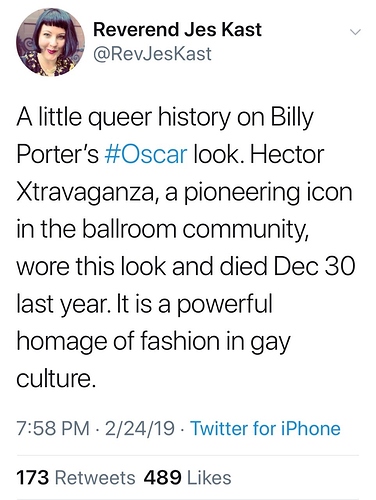Screen dimensions: 376x500
Task: Open the Twitter for iPhone source link
Action: click(x=265, y=428)
